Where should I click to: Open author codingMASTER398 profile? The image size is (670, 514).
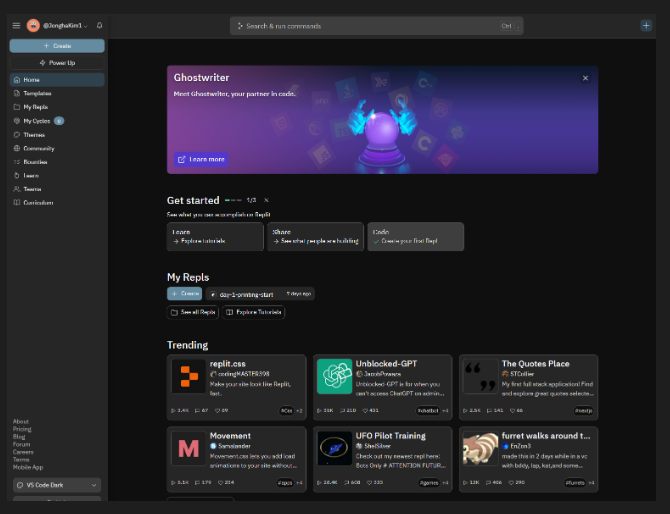240,374
